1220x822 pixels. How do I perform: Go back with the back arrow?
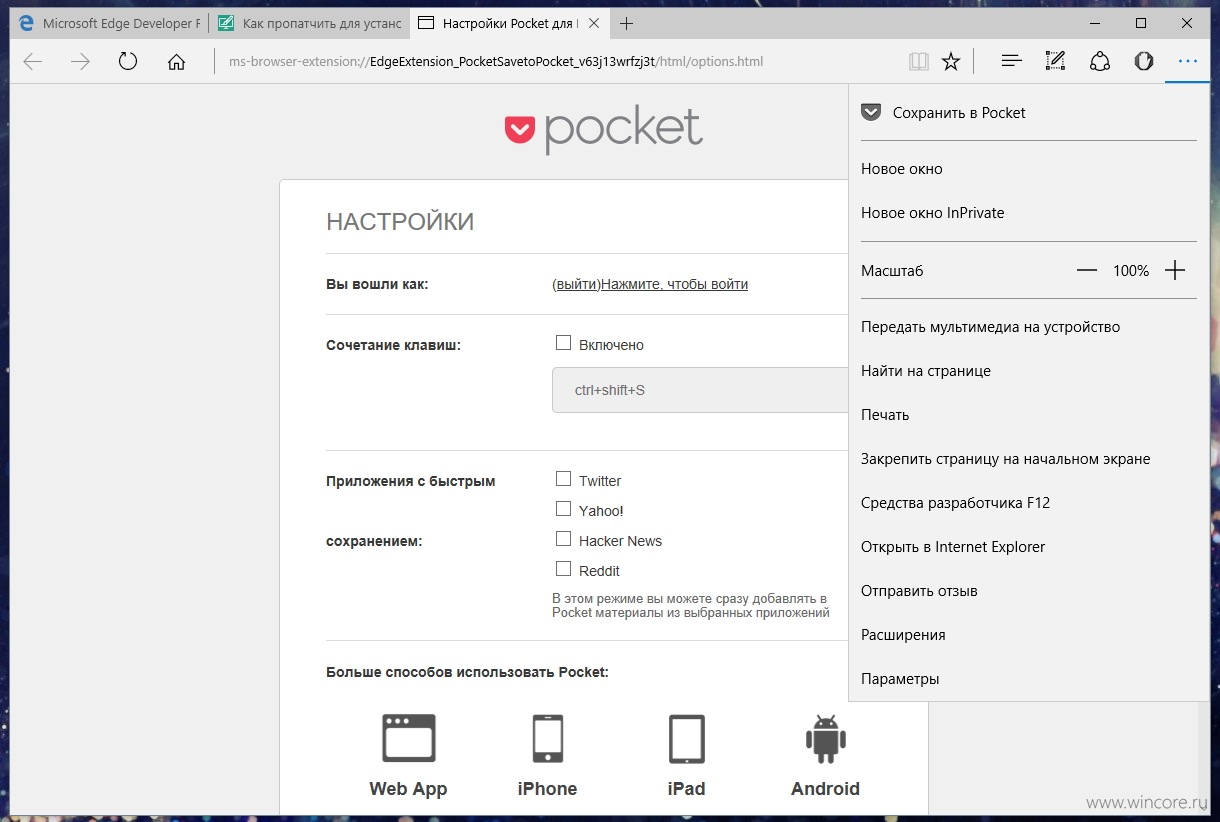(33, 62)
